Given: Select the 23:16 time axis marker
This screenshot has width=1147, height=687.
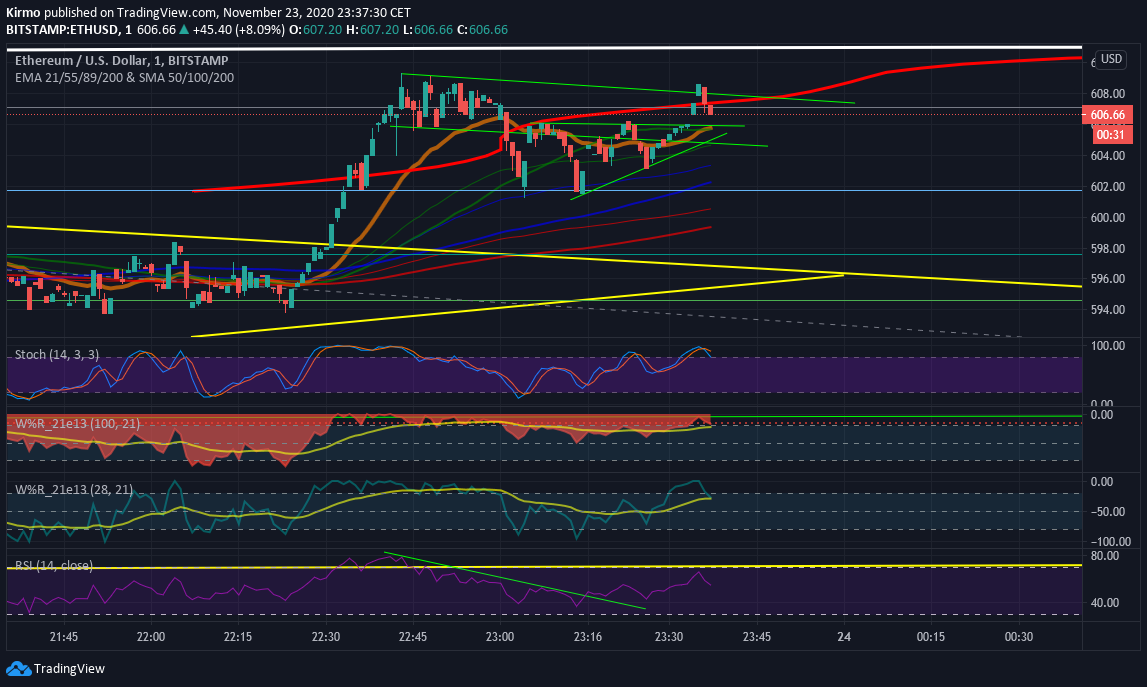Looking at the screenshot, I should (587, 637).
